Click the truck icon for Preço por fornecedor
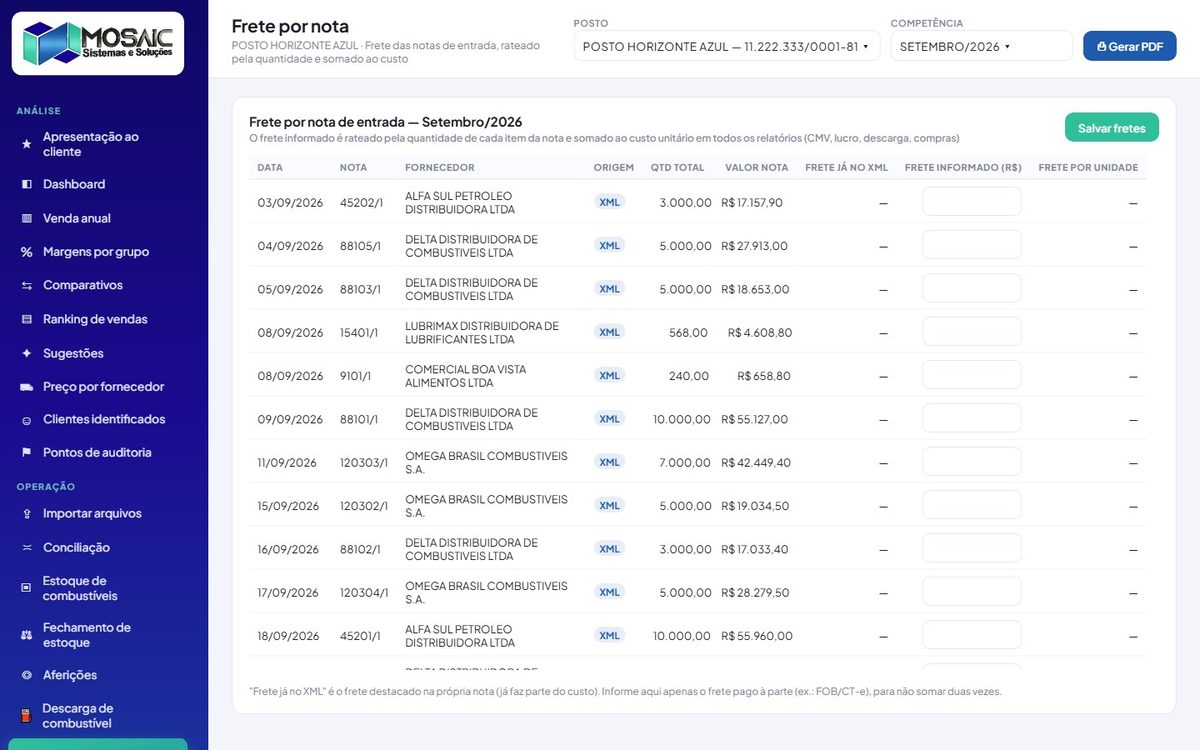Image resolution: width=1200 pixels, height=750 pixels. [x=27, y=387]
